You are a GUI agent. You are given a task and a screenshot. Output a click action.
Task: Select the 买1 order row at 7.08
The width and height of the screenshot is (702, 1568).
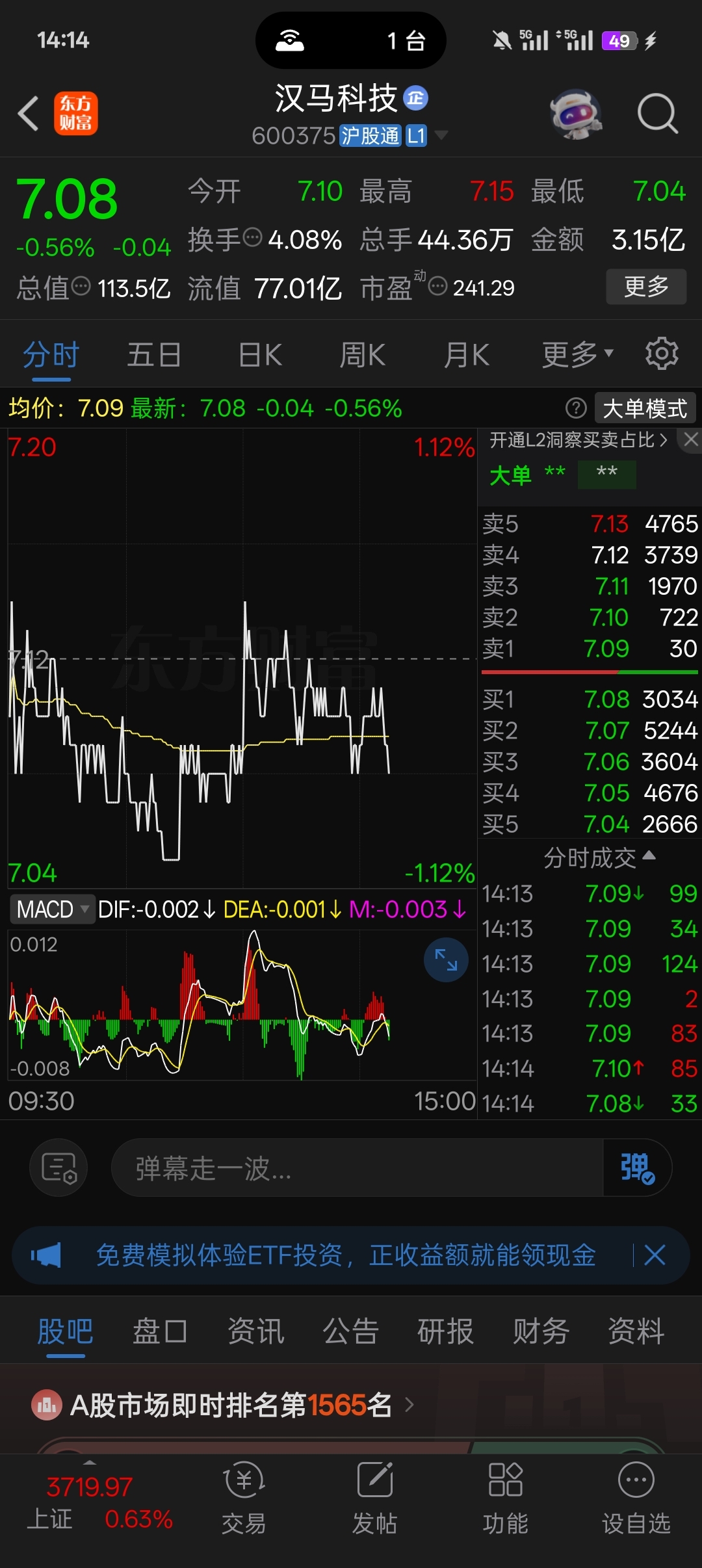click(x=590, y=699)
